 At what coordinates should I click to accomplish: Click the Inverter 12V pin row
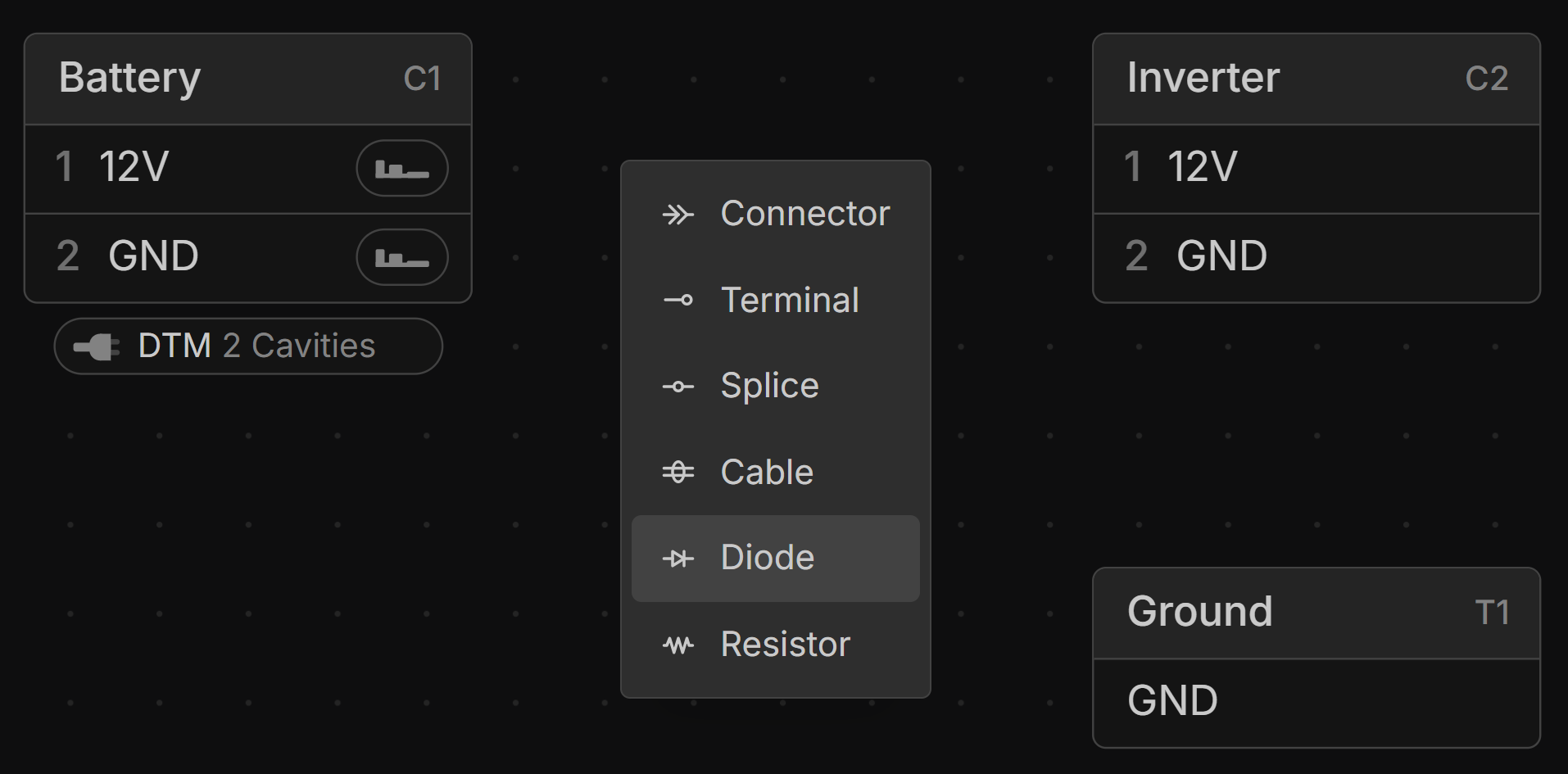pyautogui.click(x=1316, y=169)
